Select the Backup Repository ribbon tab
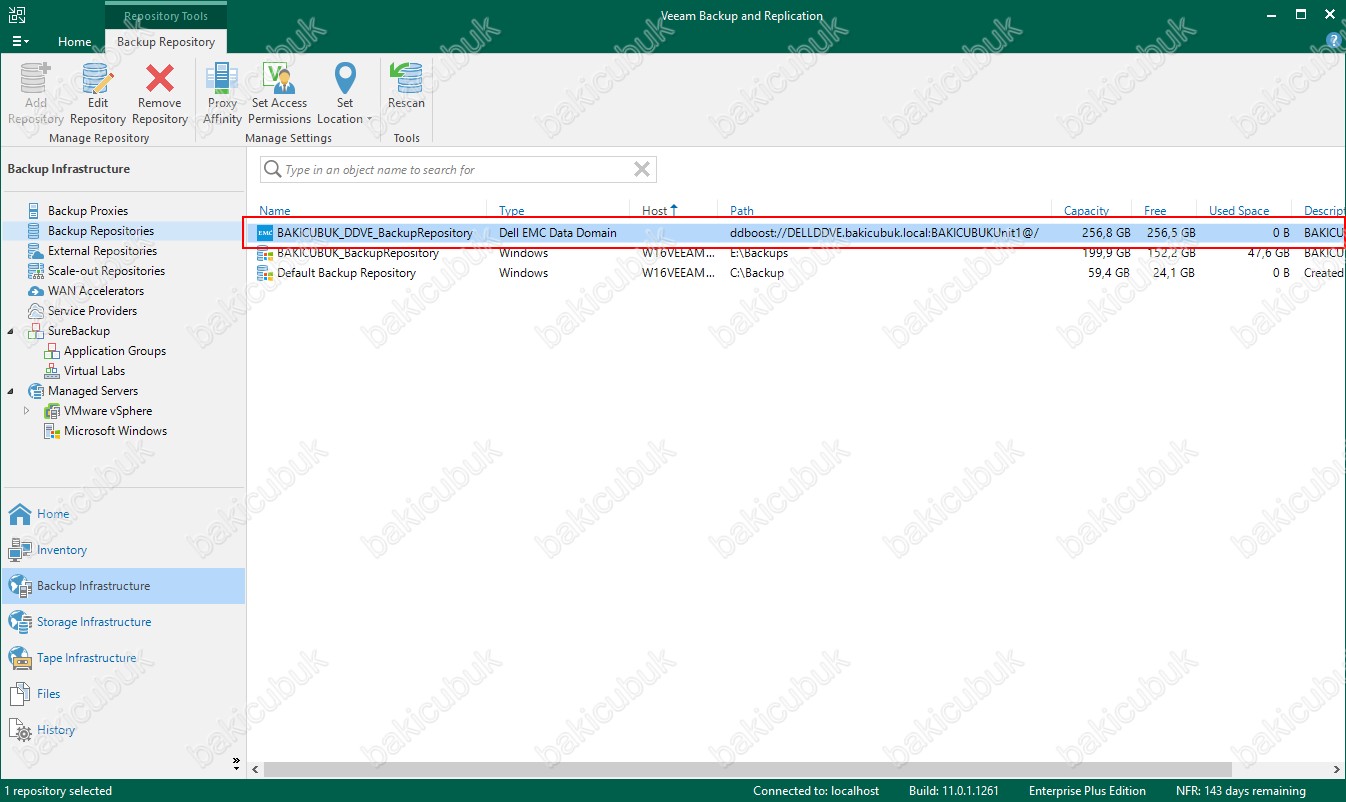 166,42
